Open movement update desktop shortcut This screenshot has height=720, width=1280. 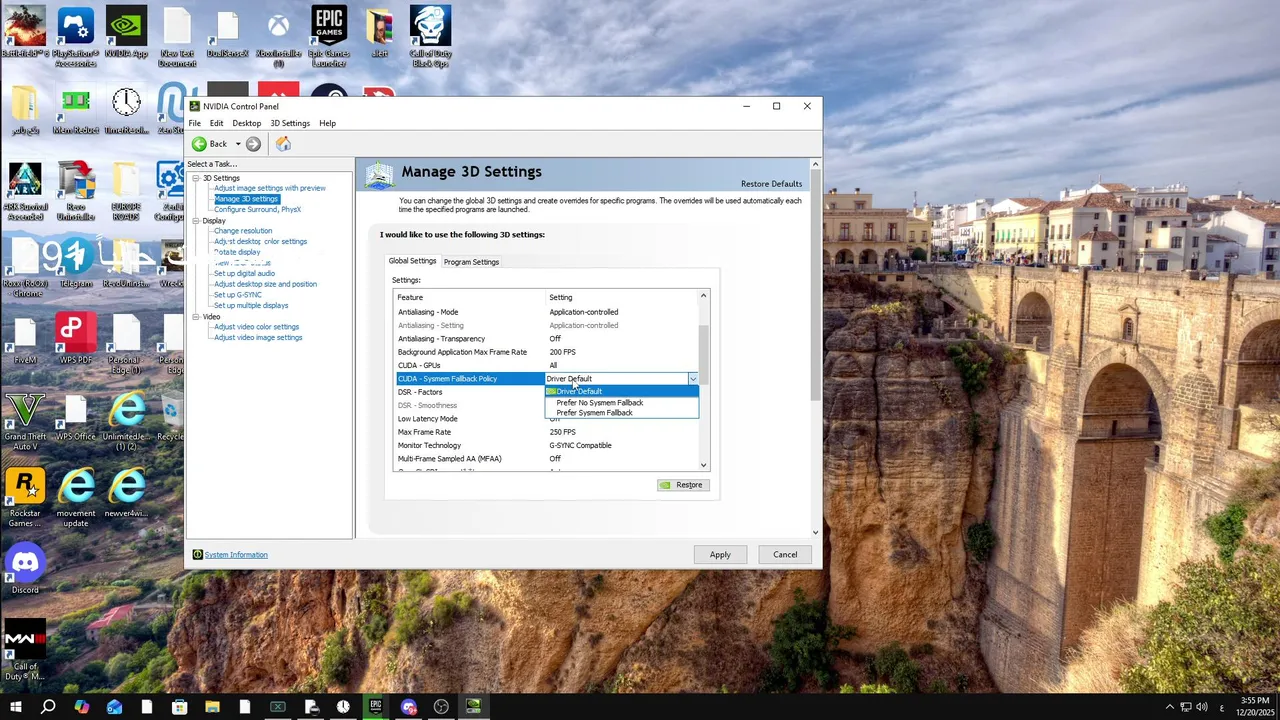point(76,497)
